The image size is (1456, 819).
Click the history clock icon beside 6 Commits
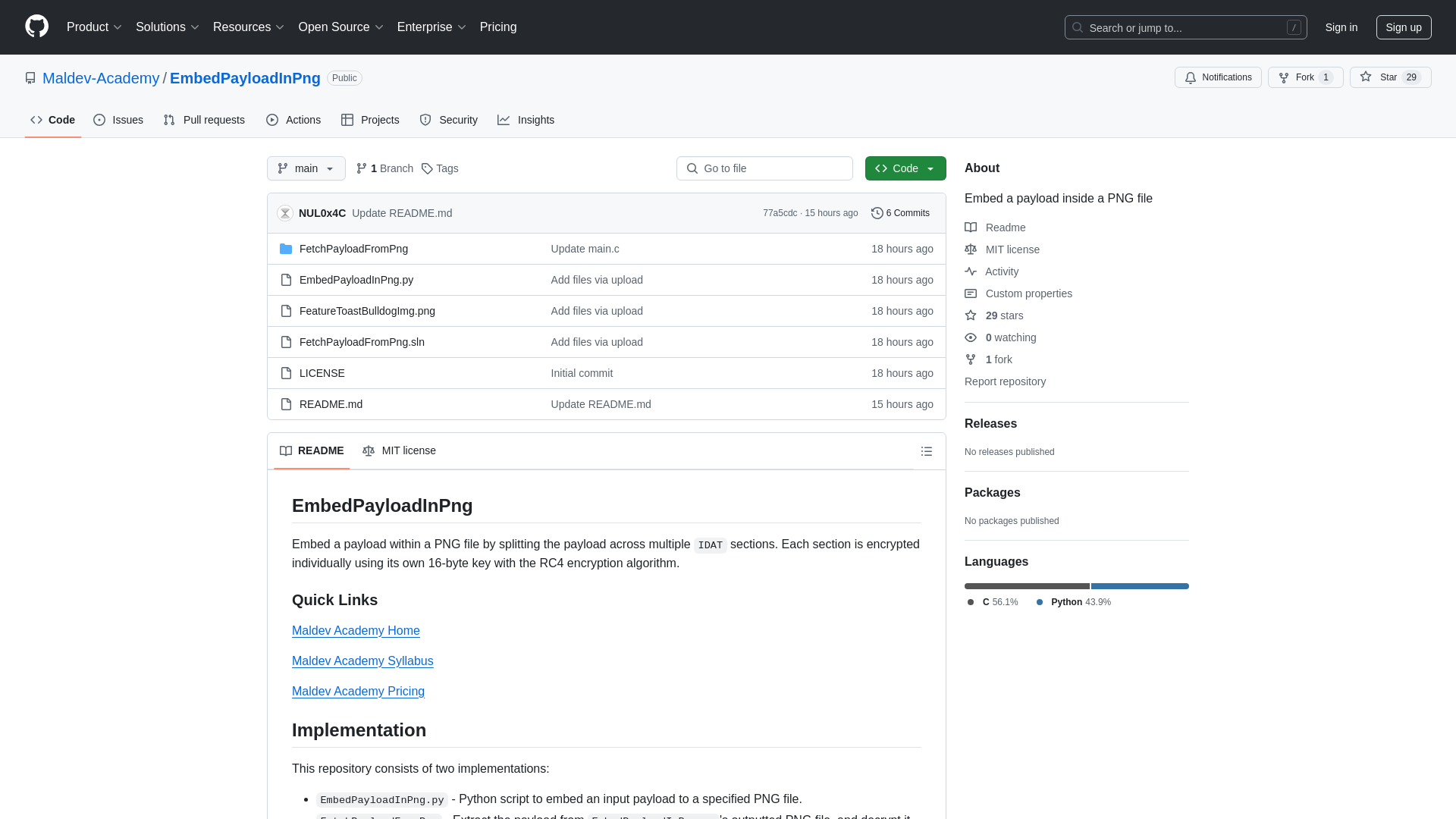pos(877,213)
